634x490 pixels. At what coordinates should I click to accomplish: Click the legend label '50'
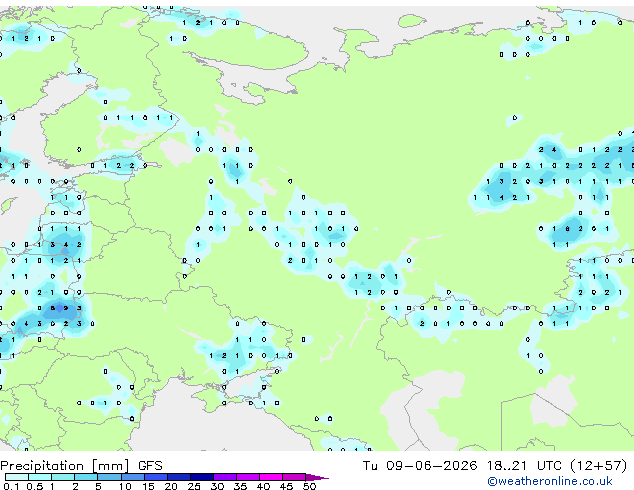(x=309, y=486)
